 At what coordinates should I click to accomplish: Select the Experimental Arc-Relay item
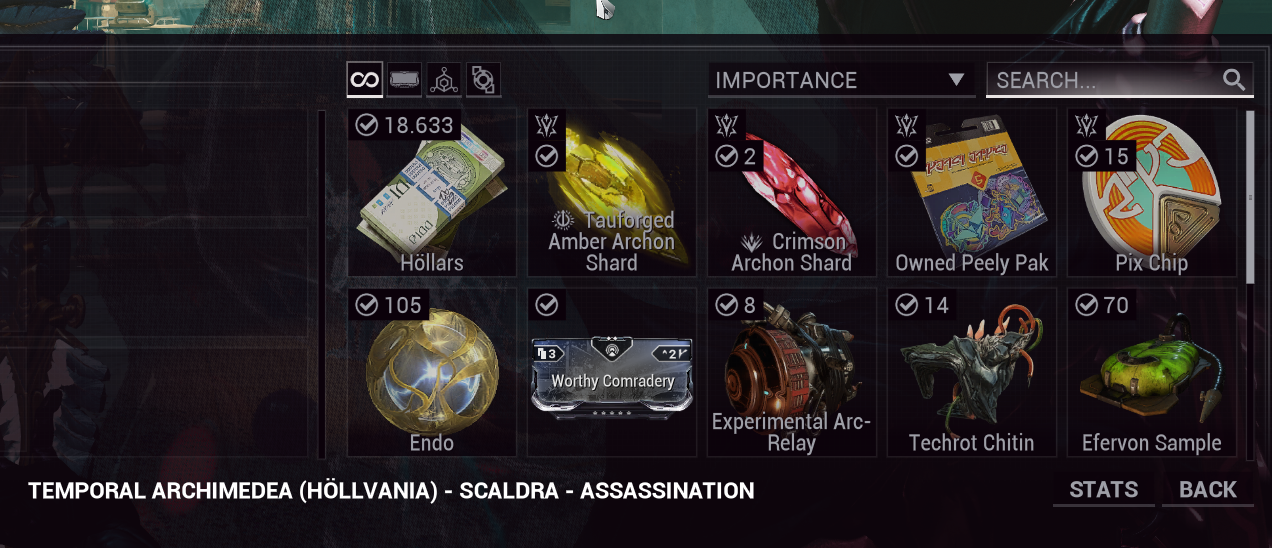[791, 372]
